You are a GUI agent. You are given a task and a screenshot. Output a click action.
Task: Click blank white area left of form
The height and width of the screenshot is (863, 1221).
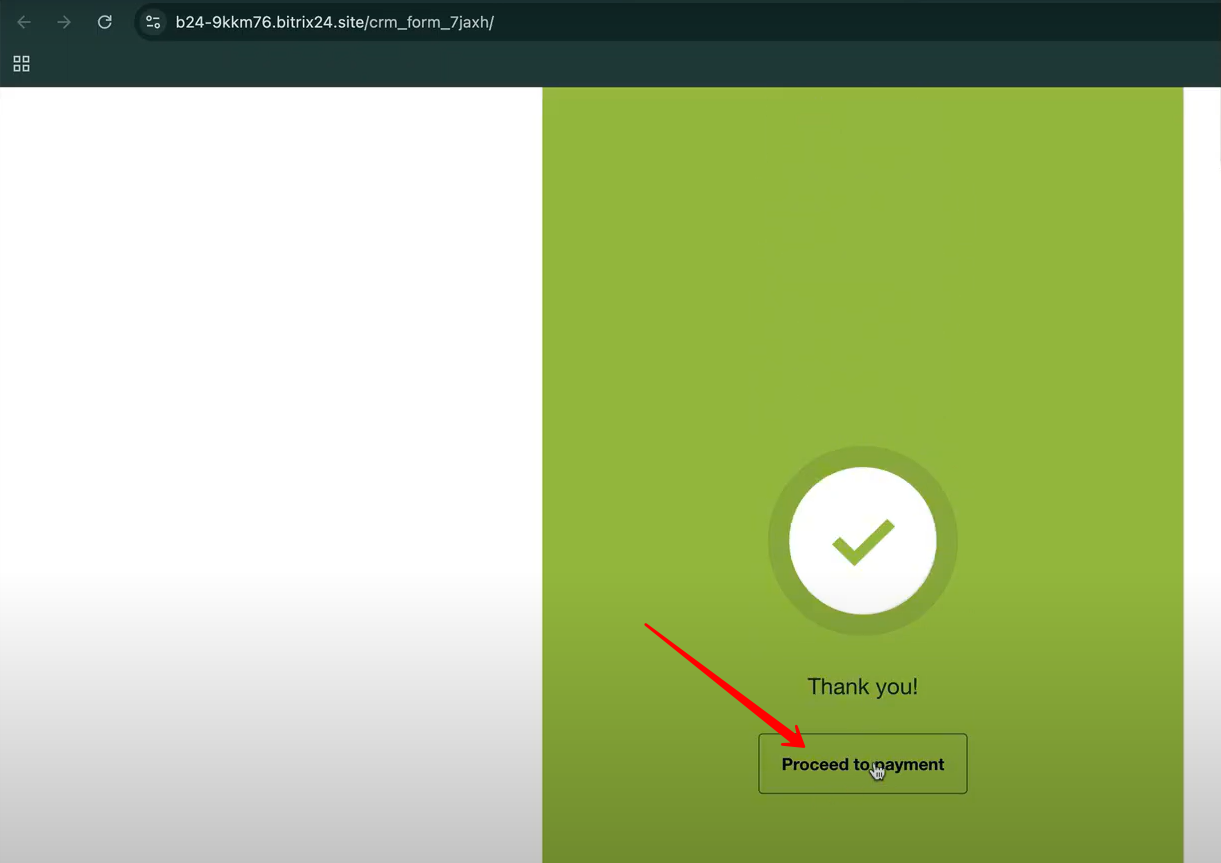pos(270,400)
